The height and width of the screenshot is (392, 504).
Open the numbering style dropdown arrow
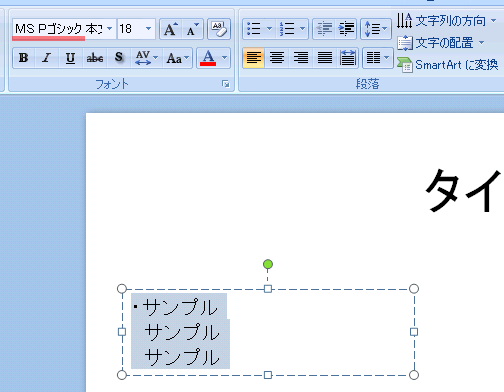pyautogui.click(x=302, y=29)
